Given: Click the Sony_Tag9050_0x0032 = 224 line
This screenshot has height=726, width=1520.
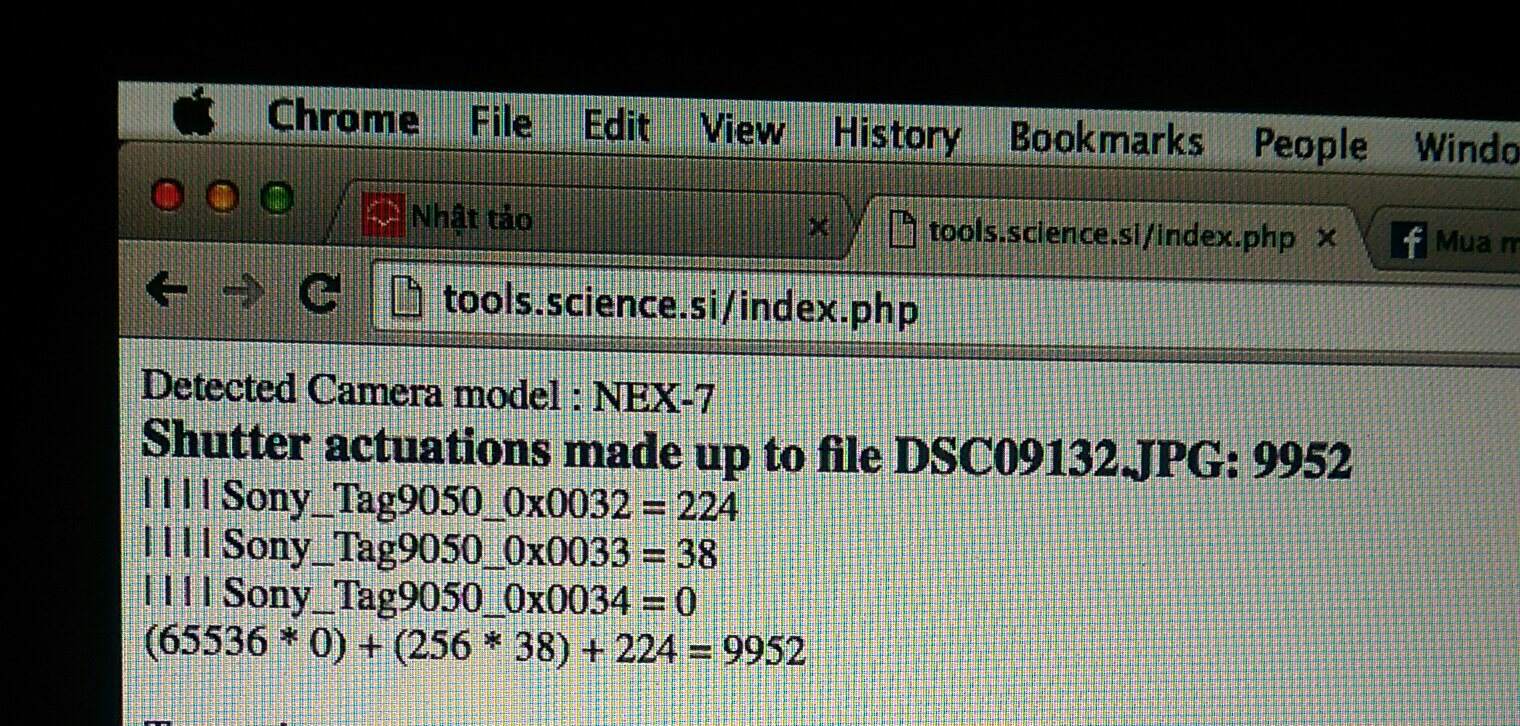Looking at the screenshot, I should [441, 502].
